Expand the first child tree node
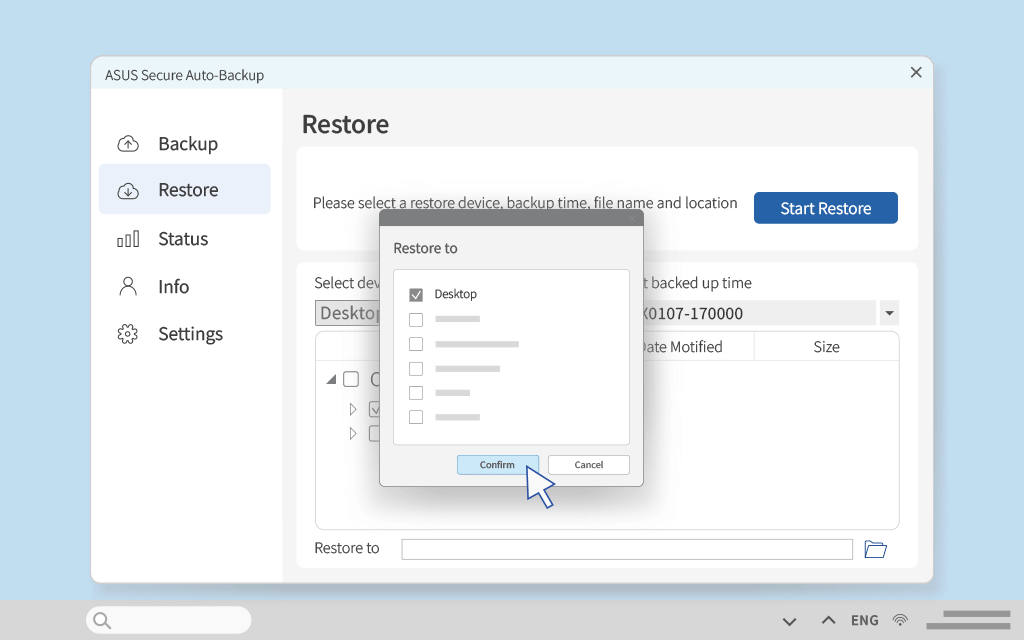The image size is (1024, 640). [353, 409]
